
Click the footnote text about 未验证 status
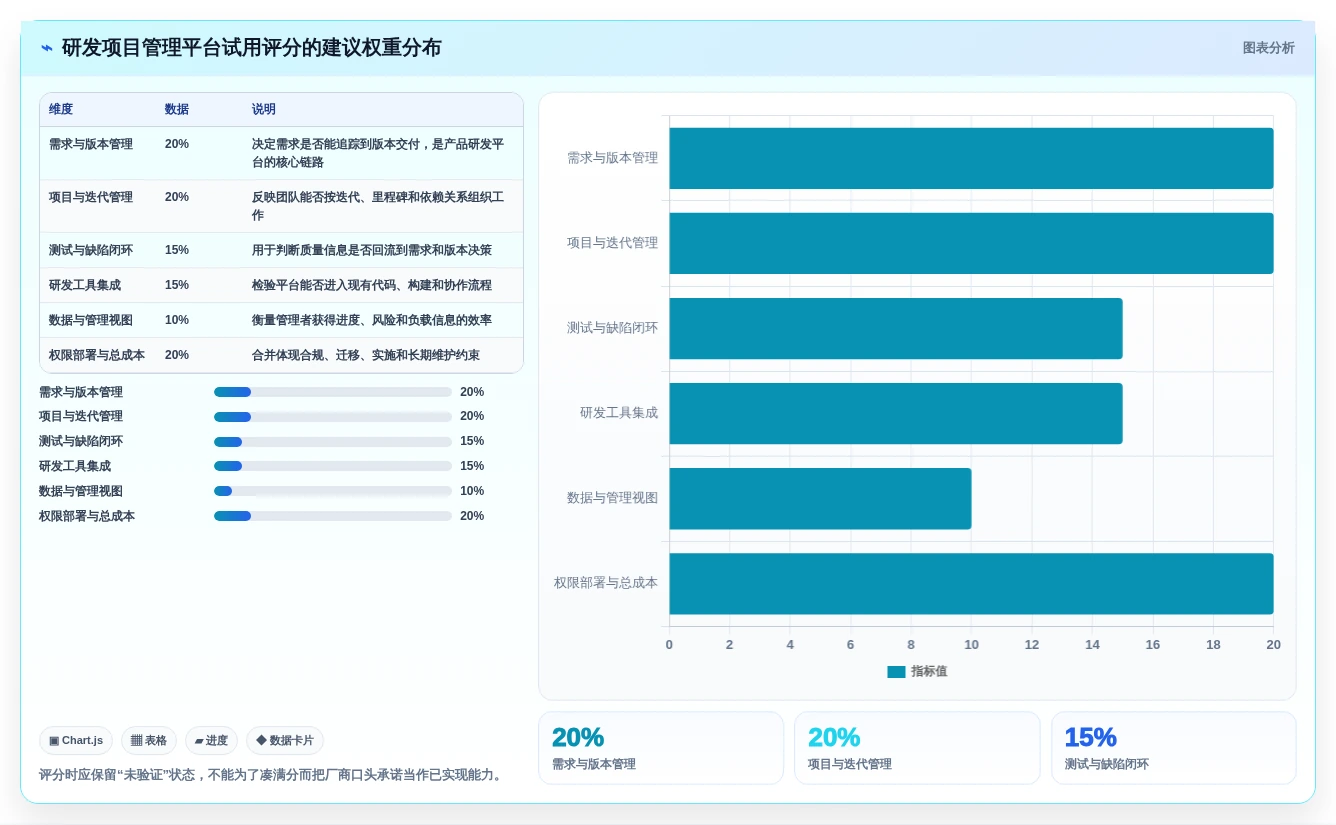pos(273,775)
